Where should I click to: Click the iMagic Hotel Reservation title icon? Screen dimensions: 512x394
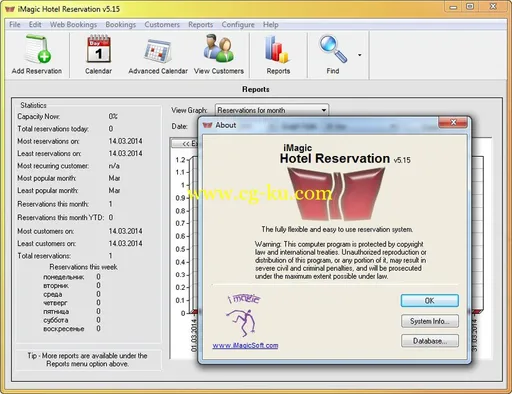[x=10, y=9]
